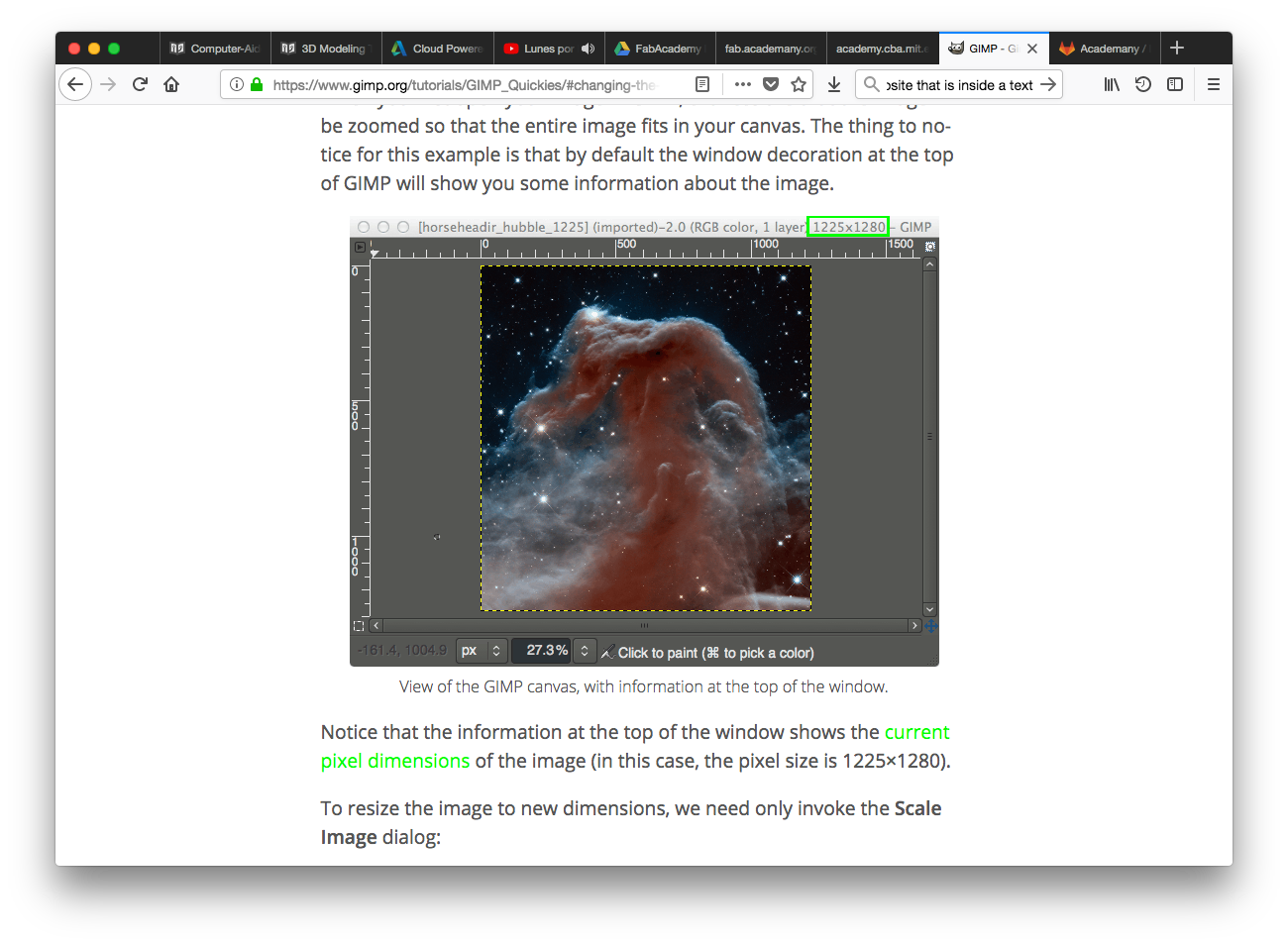Click the vertical ruler in the GIMP window

pos(360,437)
